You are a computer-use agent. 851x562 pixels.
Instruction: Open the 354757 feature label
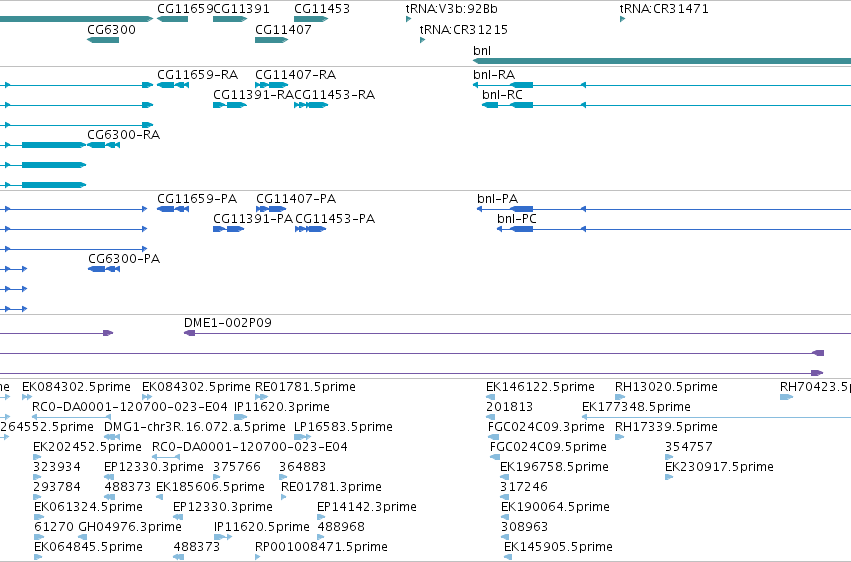click(689, 447)
